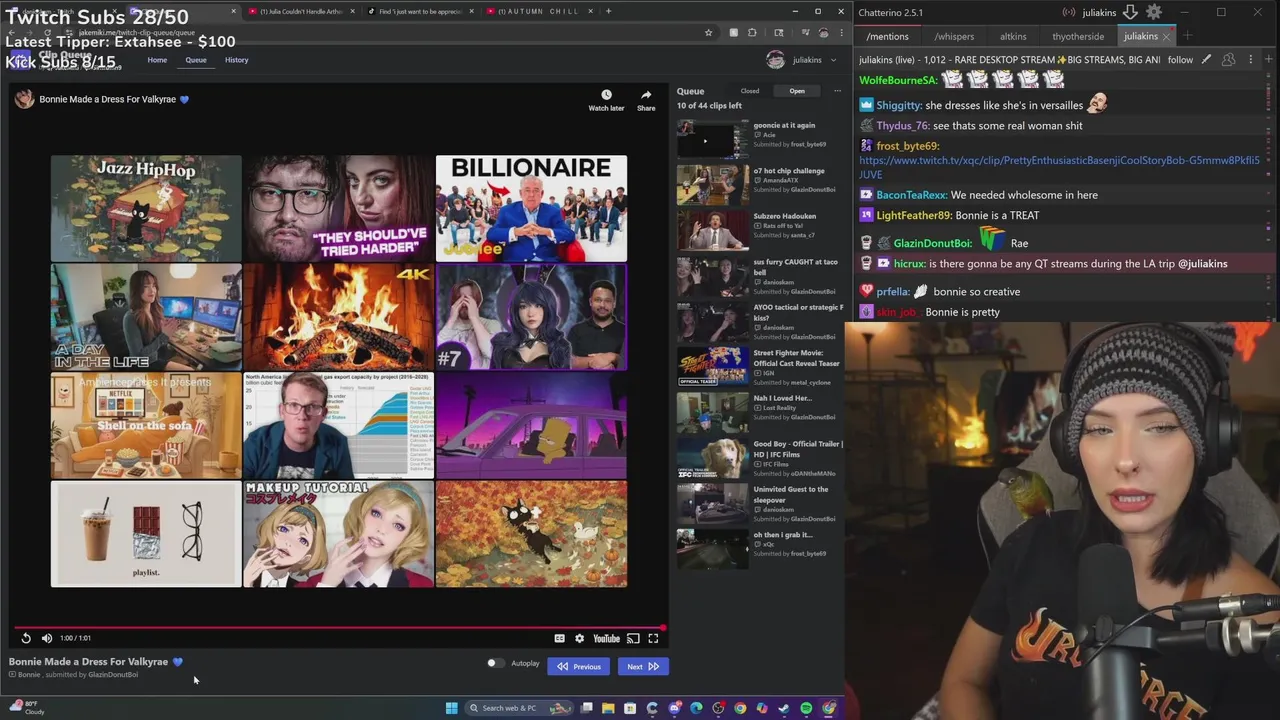
Task: Replay the clip with the replay icon
Action: 26,638
